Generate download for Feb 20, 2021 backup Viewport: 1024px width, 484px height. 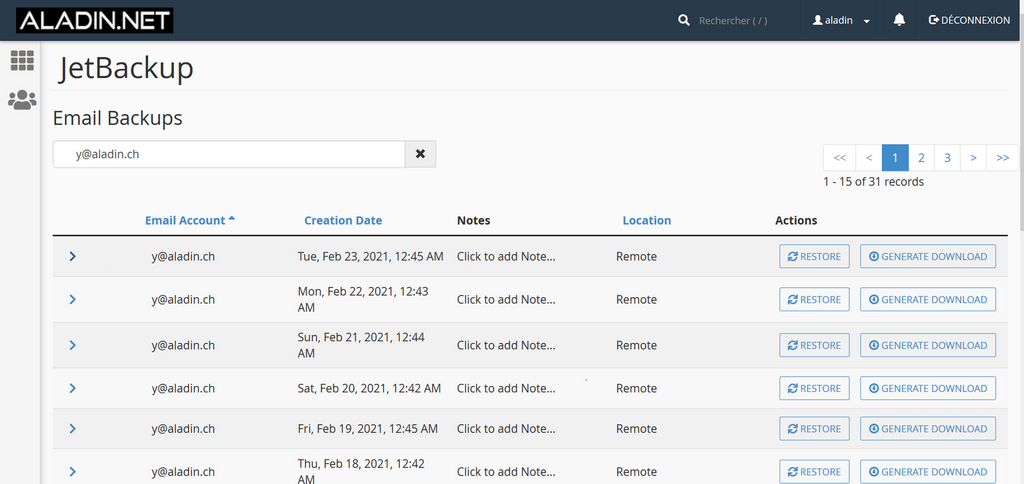coord(928,388)
